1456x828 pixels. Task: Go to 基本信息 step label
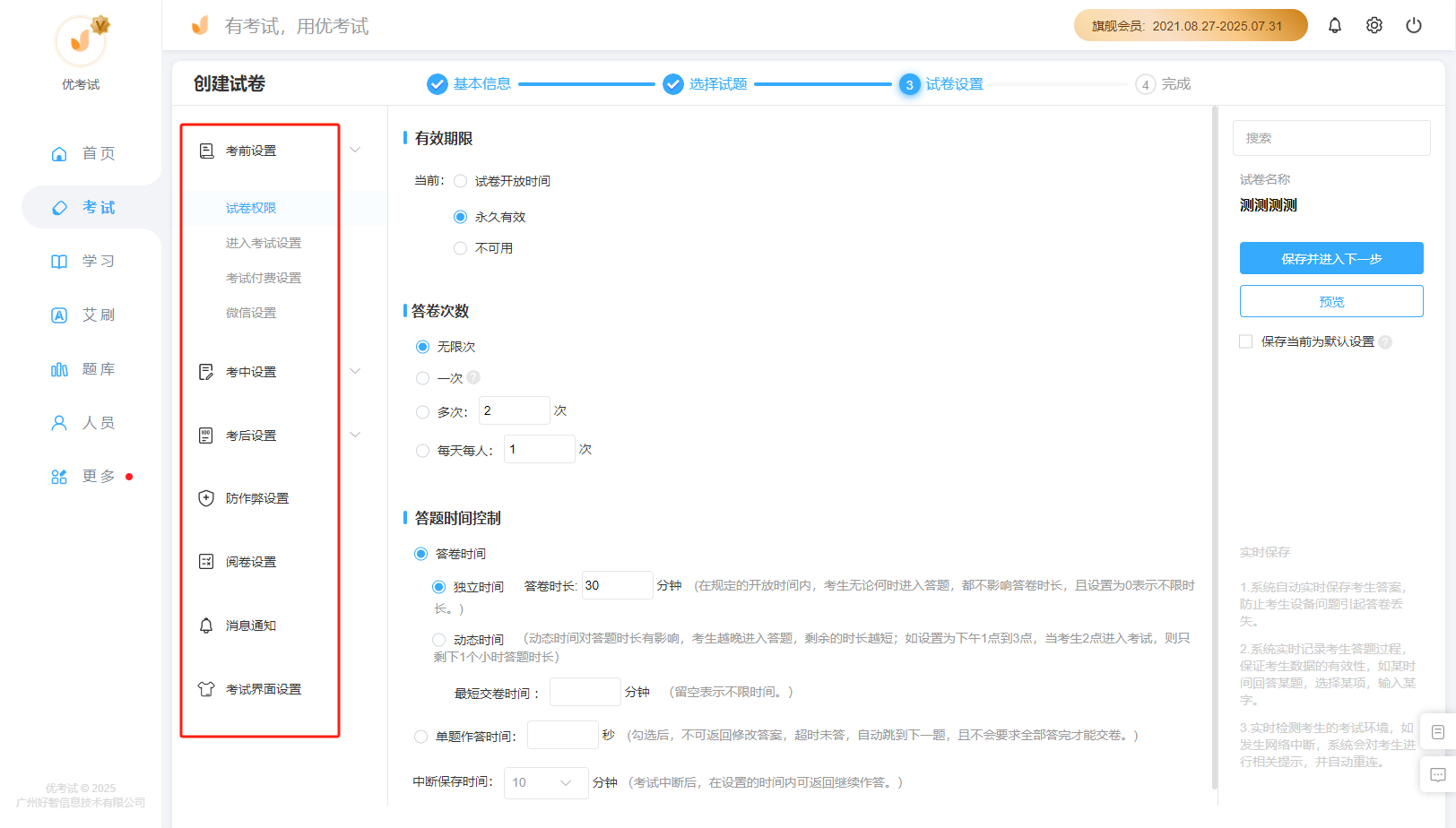pyautogui.click(x=482, y=83)
